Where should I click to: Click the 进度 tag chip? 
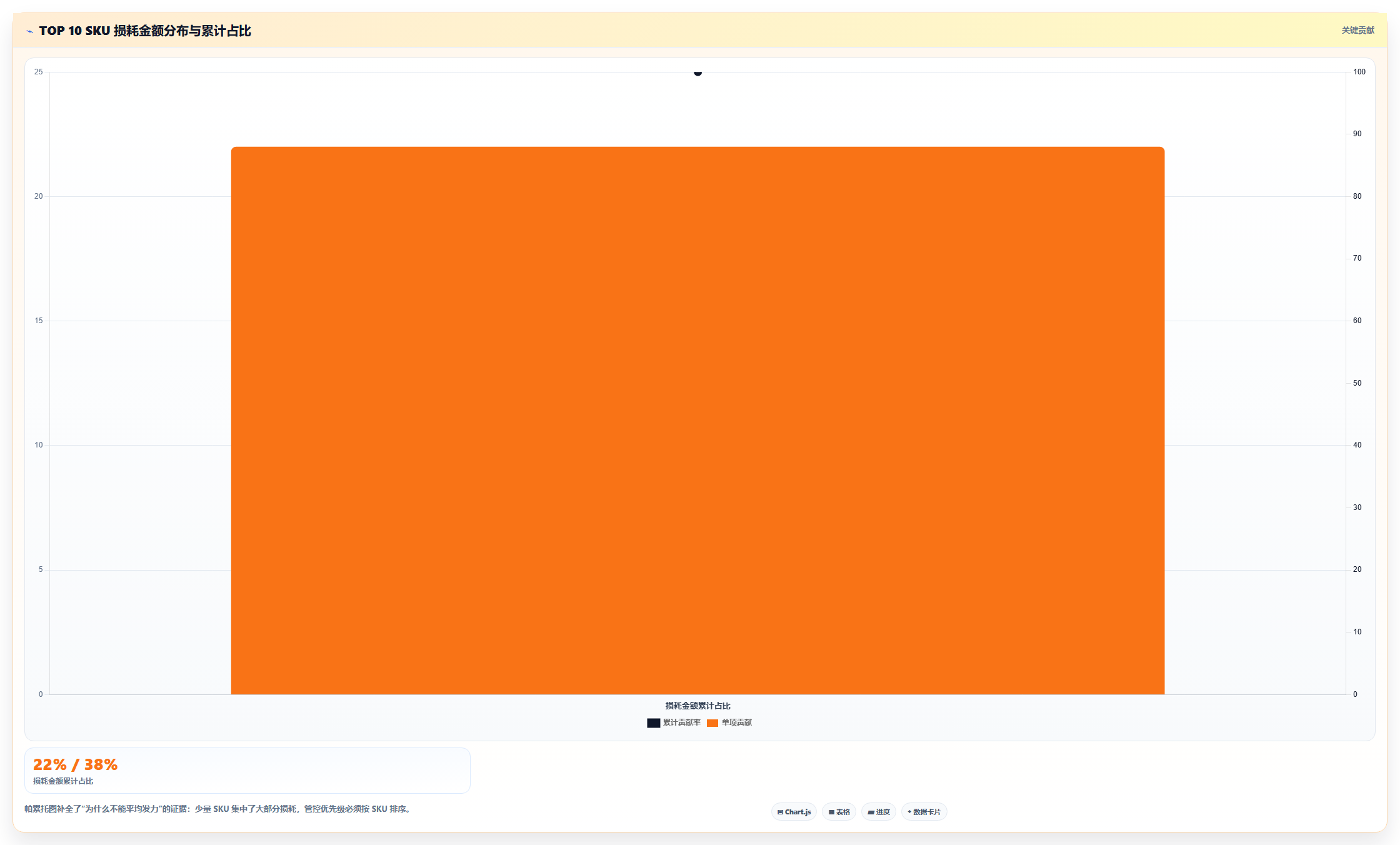(x=878, y=812)
